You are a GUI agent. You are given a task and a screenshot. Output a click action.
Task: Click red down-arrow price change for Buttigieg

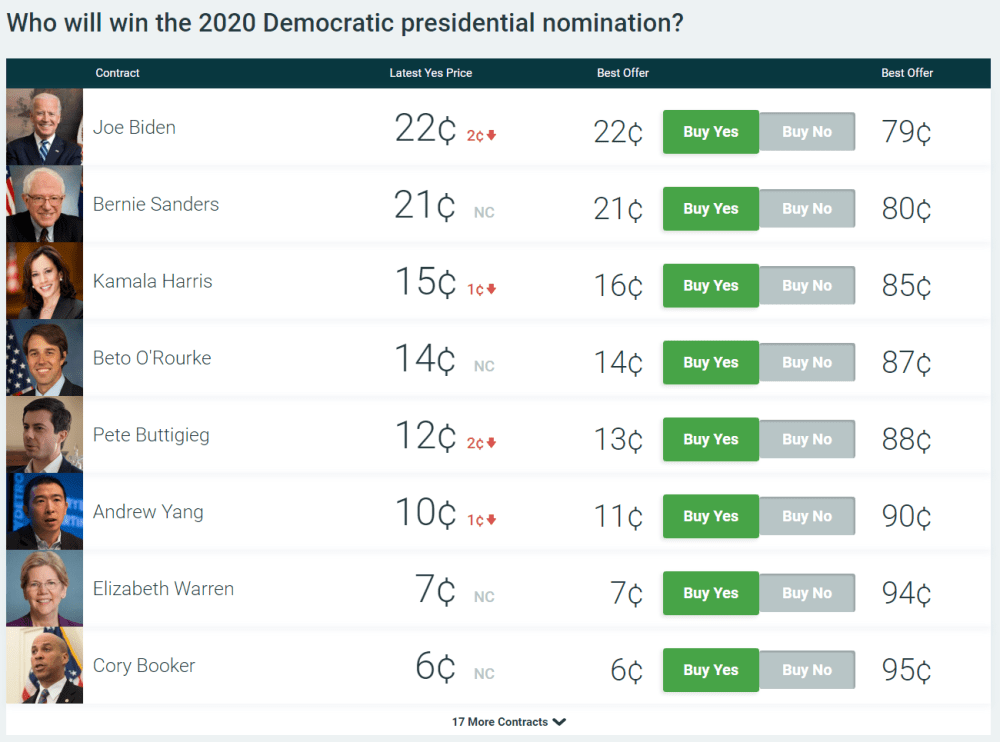coord(482,443)
